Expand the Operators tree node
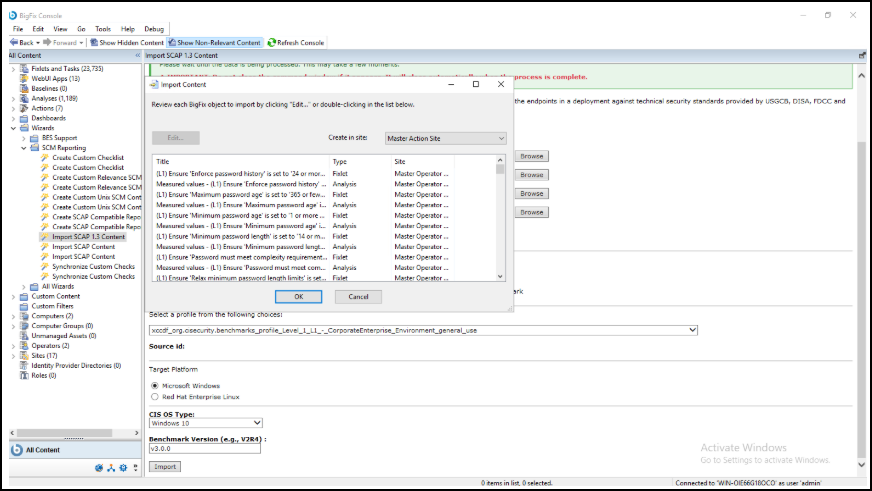This screenshot has width=872, height=491. pos(13,346)
